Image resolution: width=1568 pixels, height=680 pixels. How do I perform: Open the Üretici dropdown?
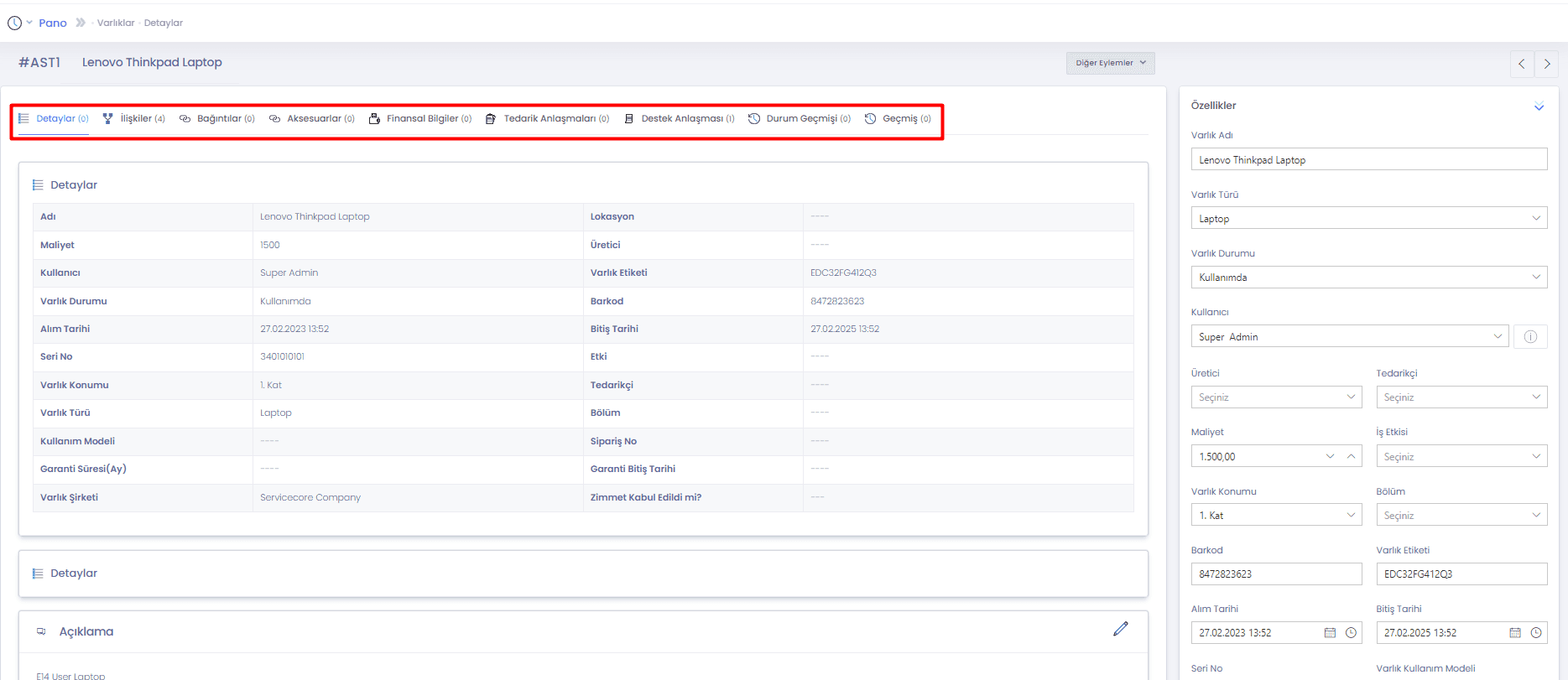(x=1276, y=397)
